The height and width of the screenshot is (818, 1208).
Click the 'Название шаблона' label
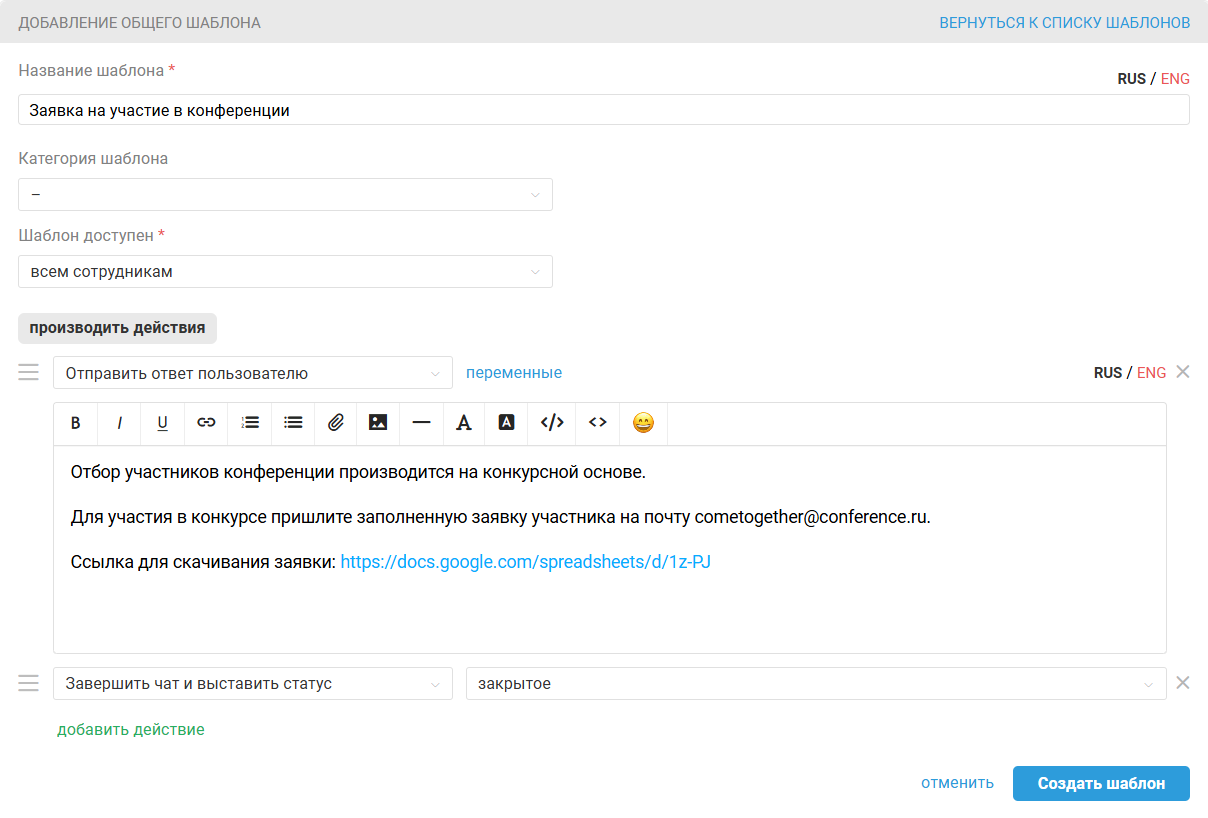(91, 71)
